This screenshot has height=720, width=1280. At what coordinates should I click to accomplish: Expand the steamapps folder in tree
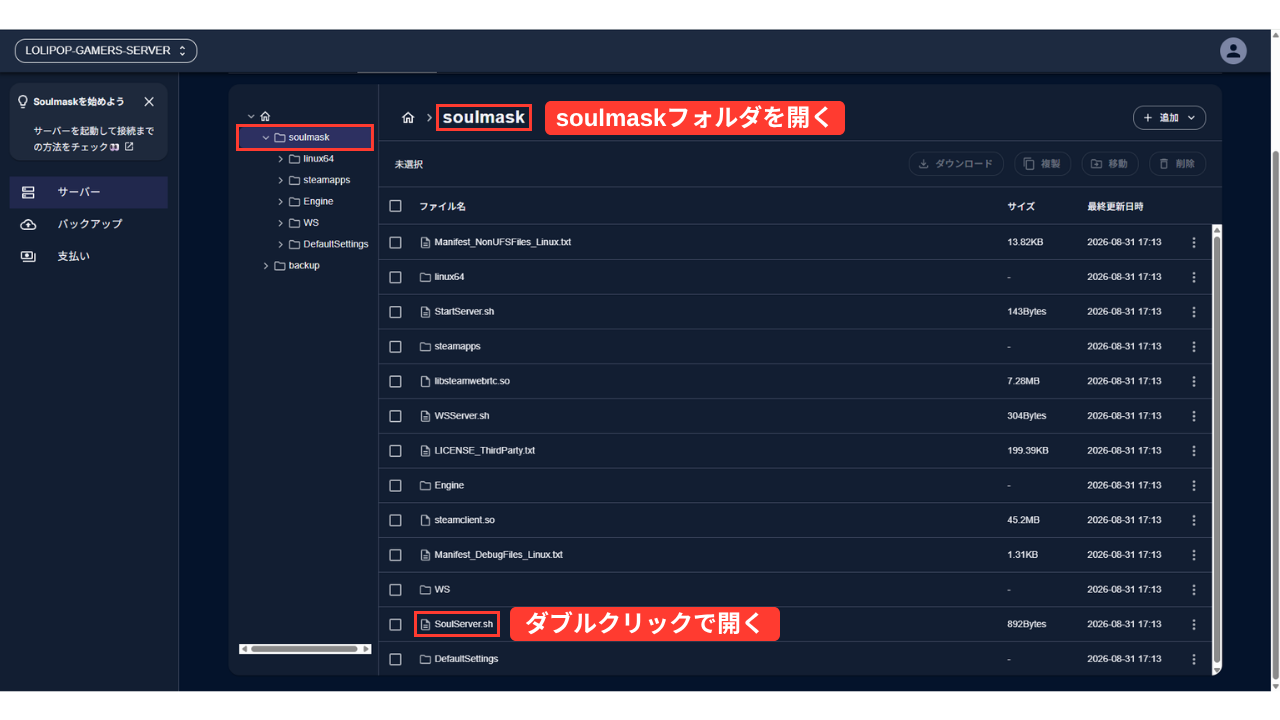click(x=281, y=180)
